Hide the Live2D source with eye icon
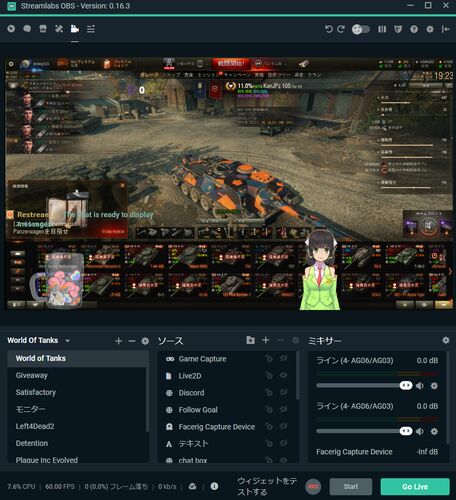456x500 pixels. (x=283, y=376)
